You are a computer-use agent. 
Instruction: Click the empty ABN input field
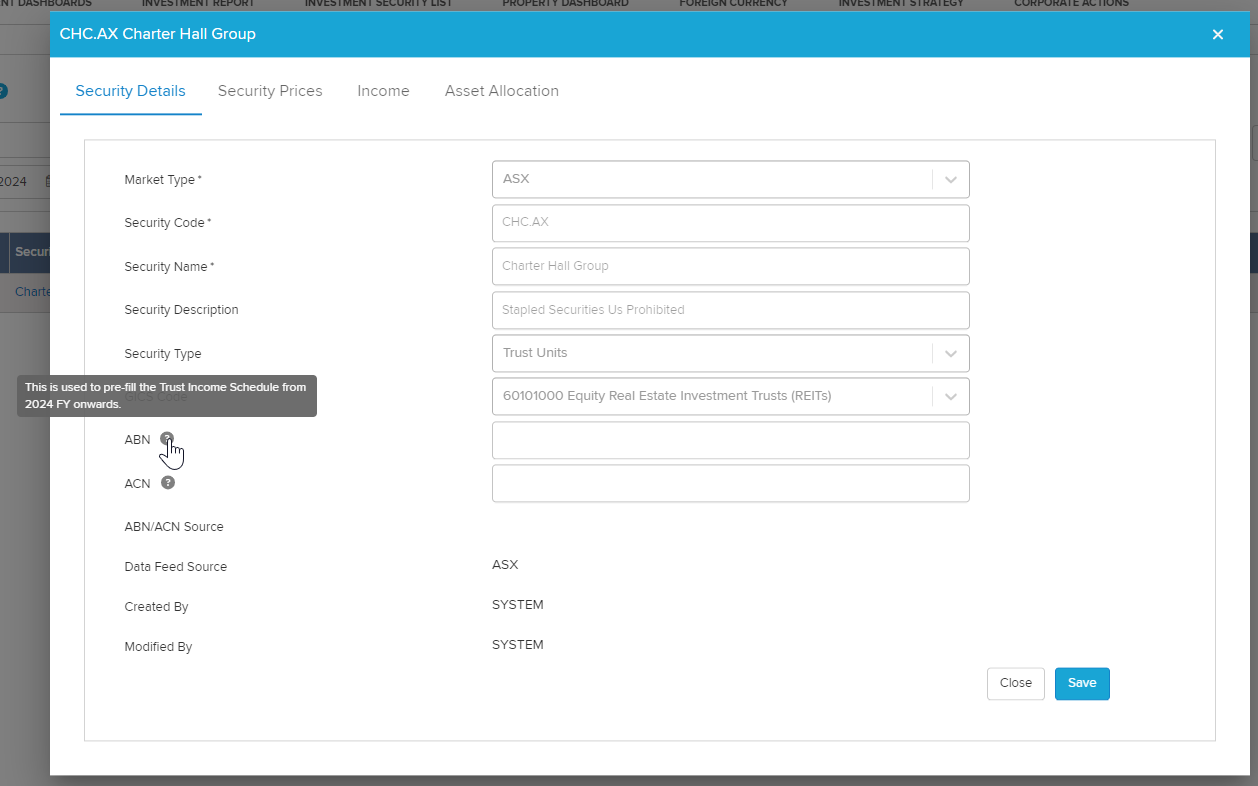(x=731, y=440)
